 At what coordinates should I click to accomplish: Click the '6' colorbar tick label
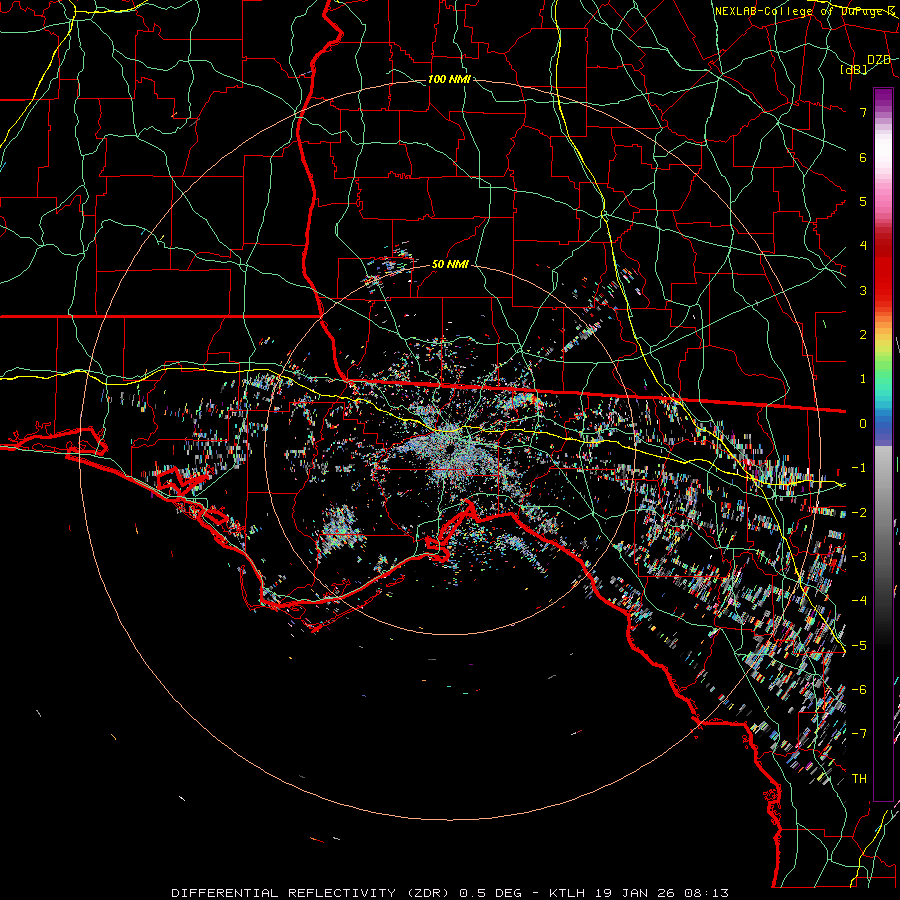[x=863, y=157]
